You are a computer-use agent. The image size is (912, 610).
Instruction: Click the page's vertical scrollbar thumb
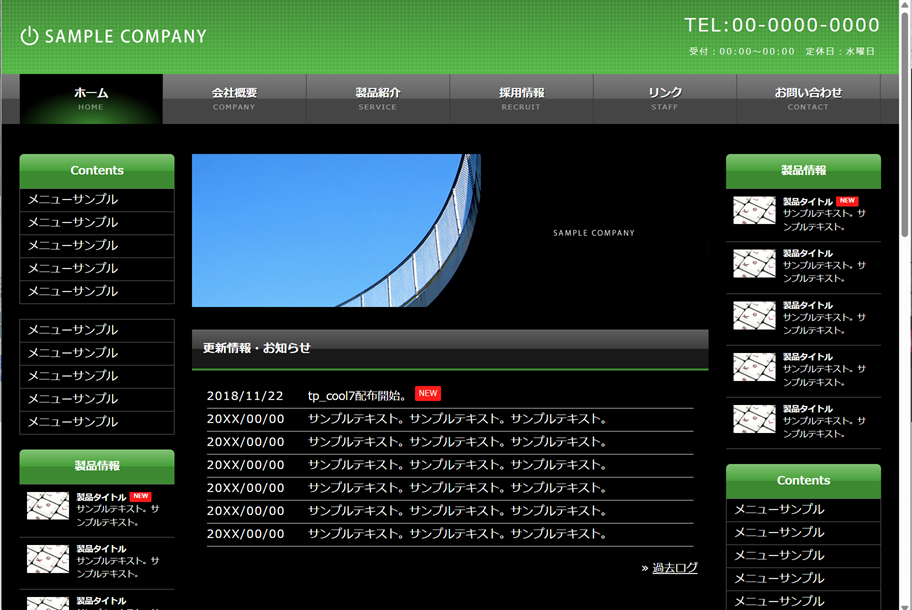point(904,122)
